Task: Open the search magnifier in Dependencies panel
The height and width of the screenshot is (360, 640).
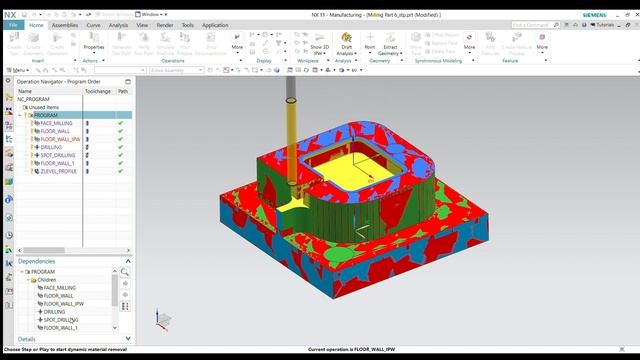Action: [125, 272]
